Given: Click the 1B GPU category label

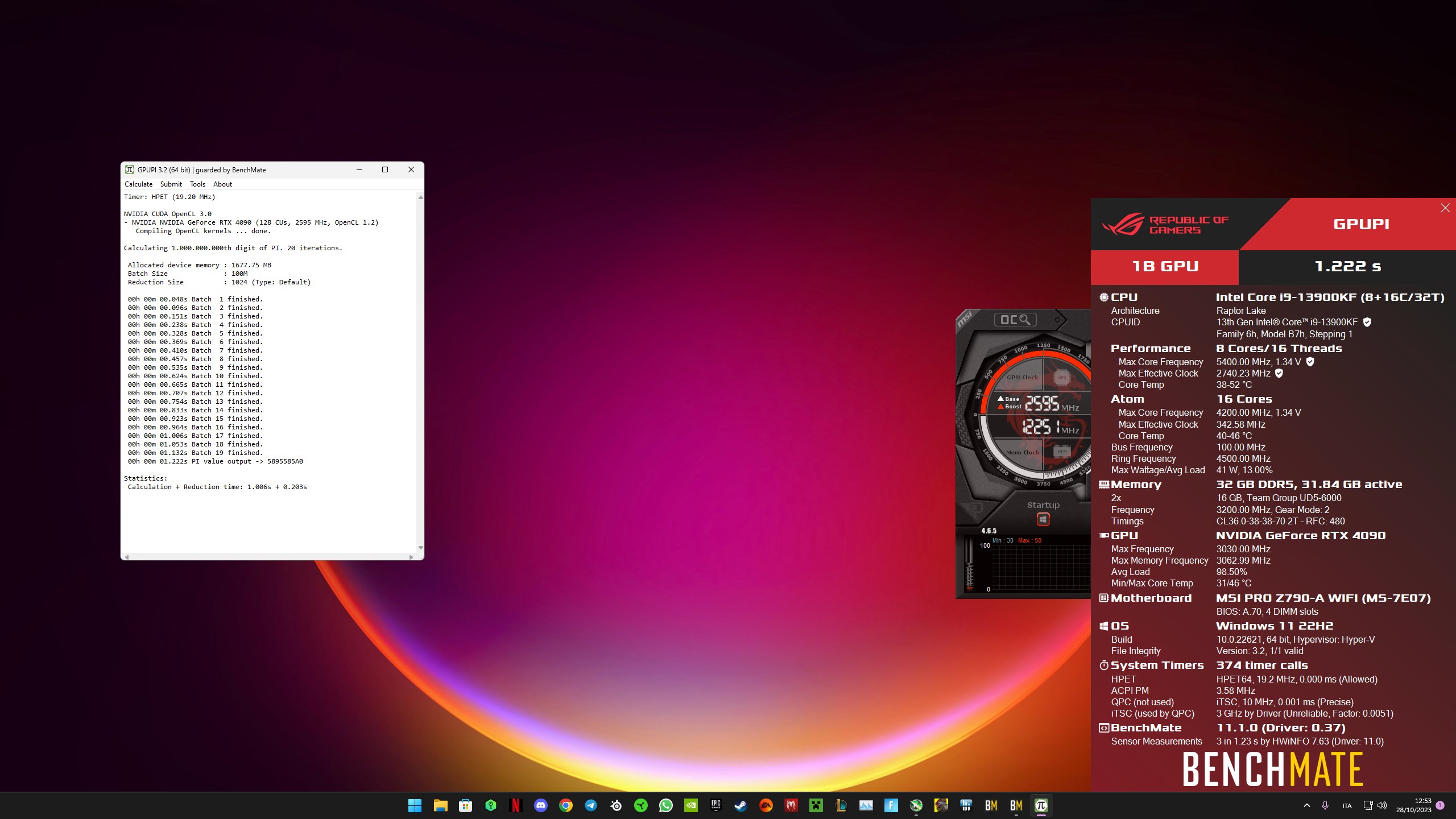Looking at the screenshot, I should 1165,266.
